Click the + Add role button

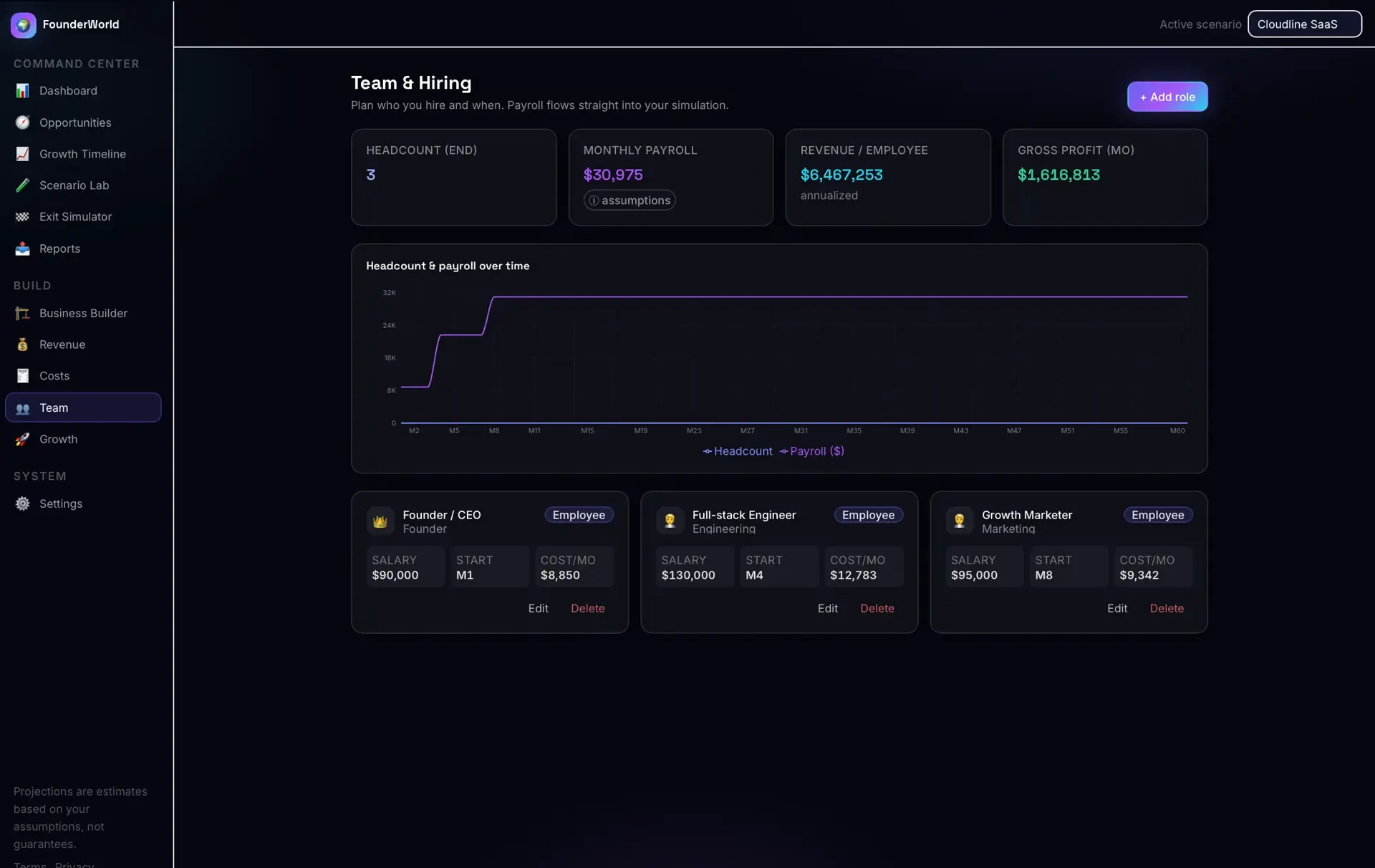click(x=1167, y=97)
